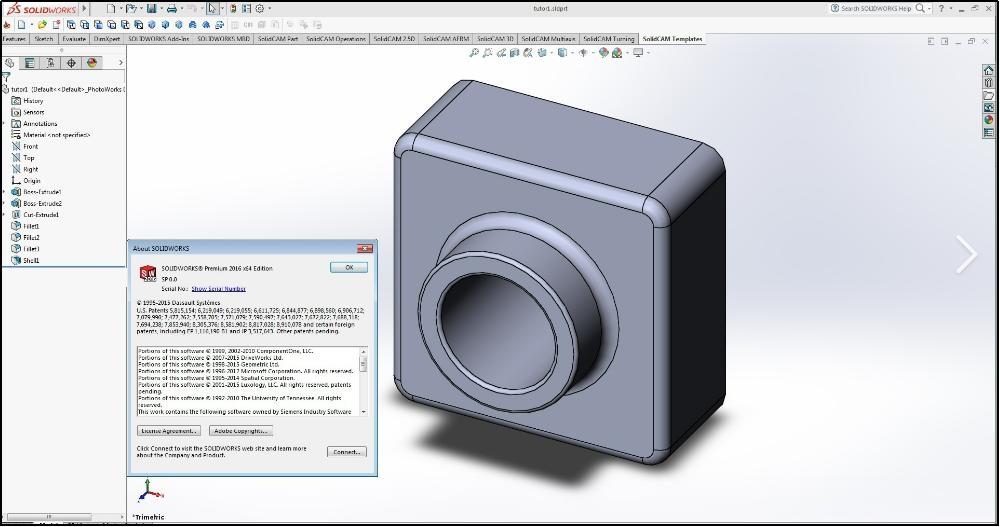Viewport: 1000px width, 527px height.
Task: Expand the Cut-Extrude1 feature node
Action: [x=5, y=214]
